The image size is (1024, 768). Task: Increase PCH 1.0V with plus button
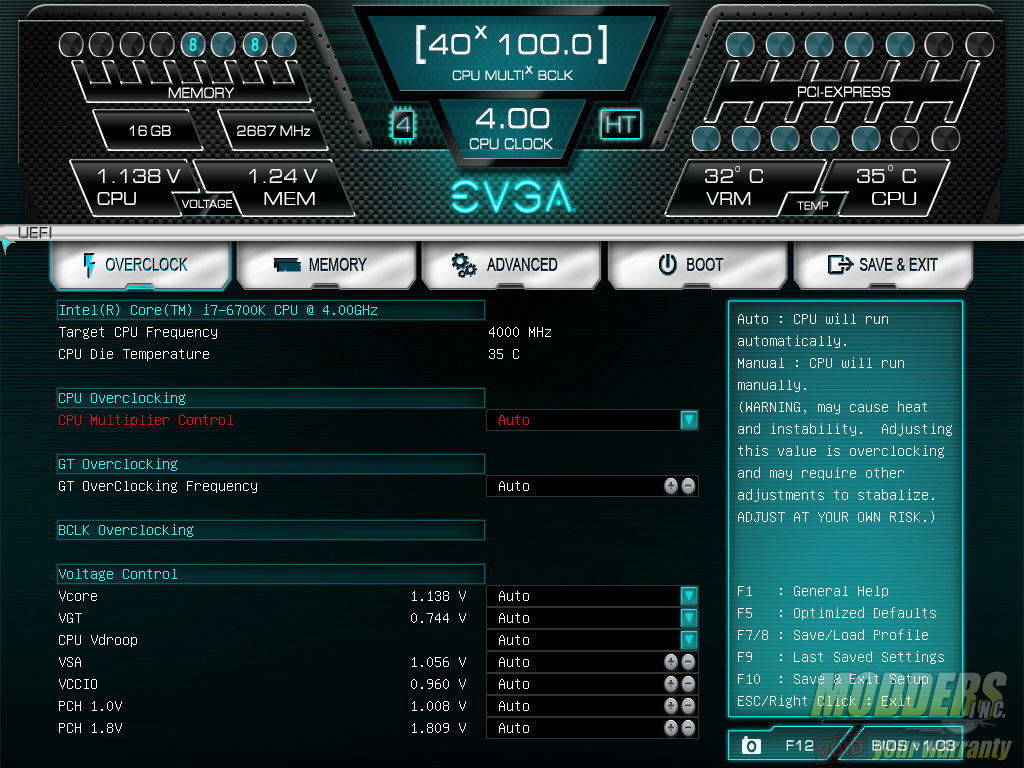[x=671, y=706]
